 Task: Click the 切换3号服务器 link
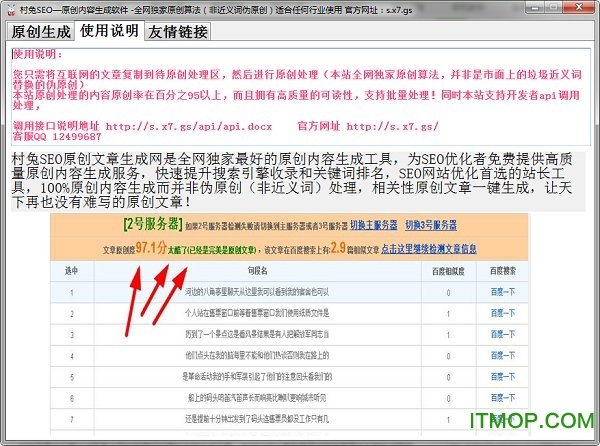click(431, 225)
